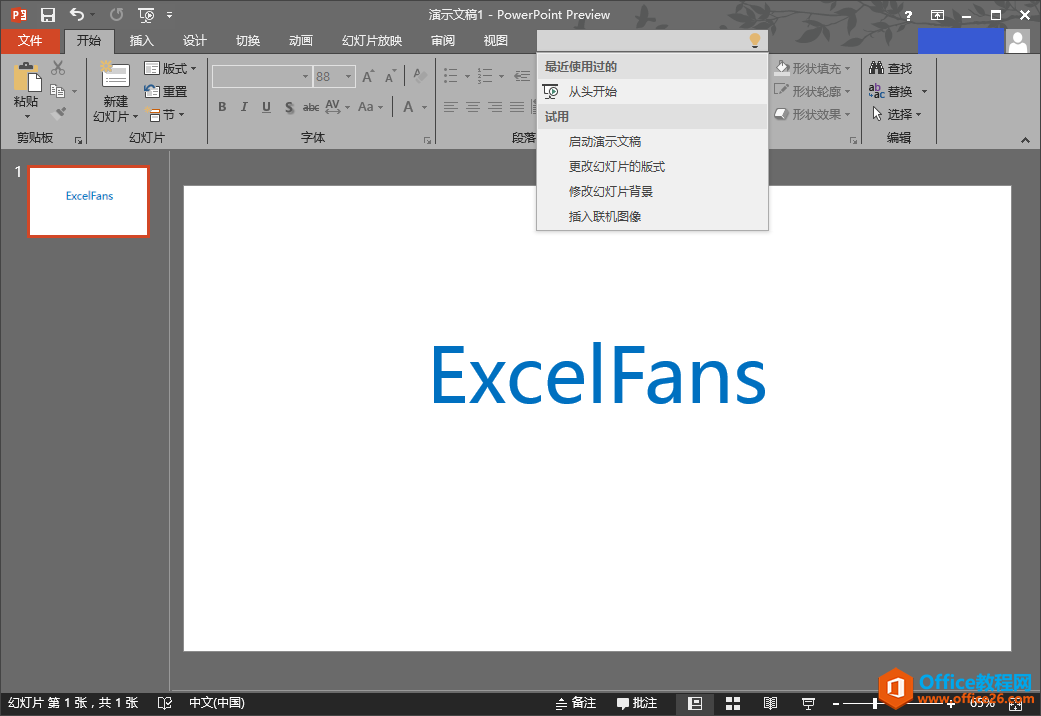Toggle strikethrough abc
Screen dimensions: 1041x716
(x=311, y=107)
